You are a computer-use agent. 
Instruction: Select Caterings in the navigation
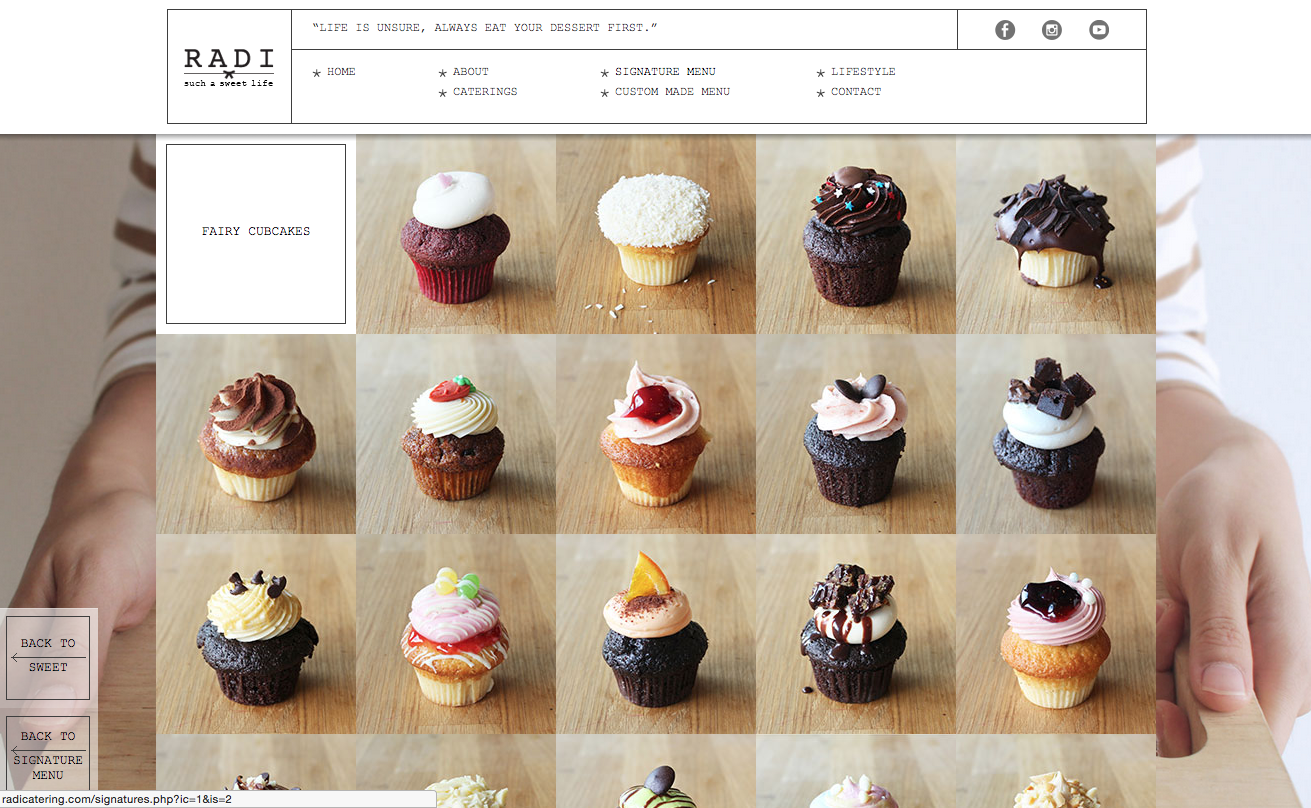485,92
